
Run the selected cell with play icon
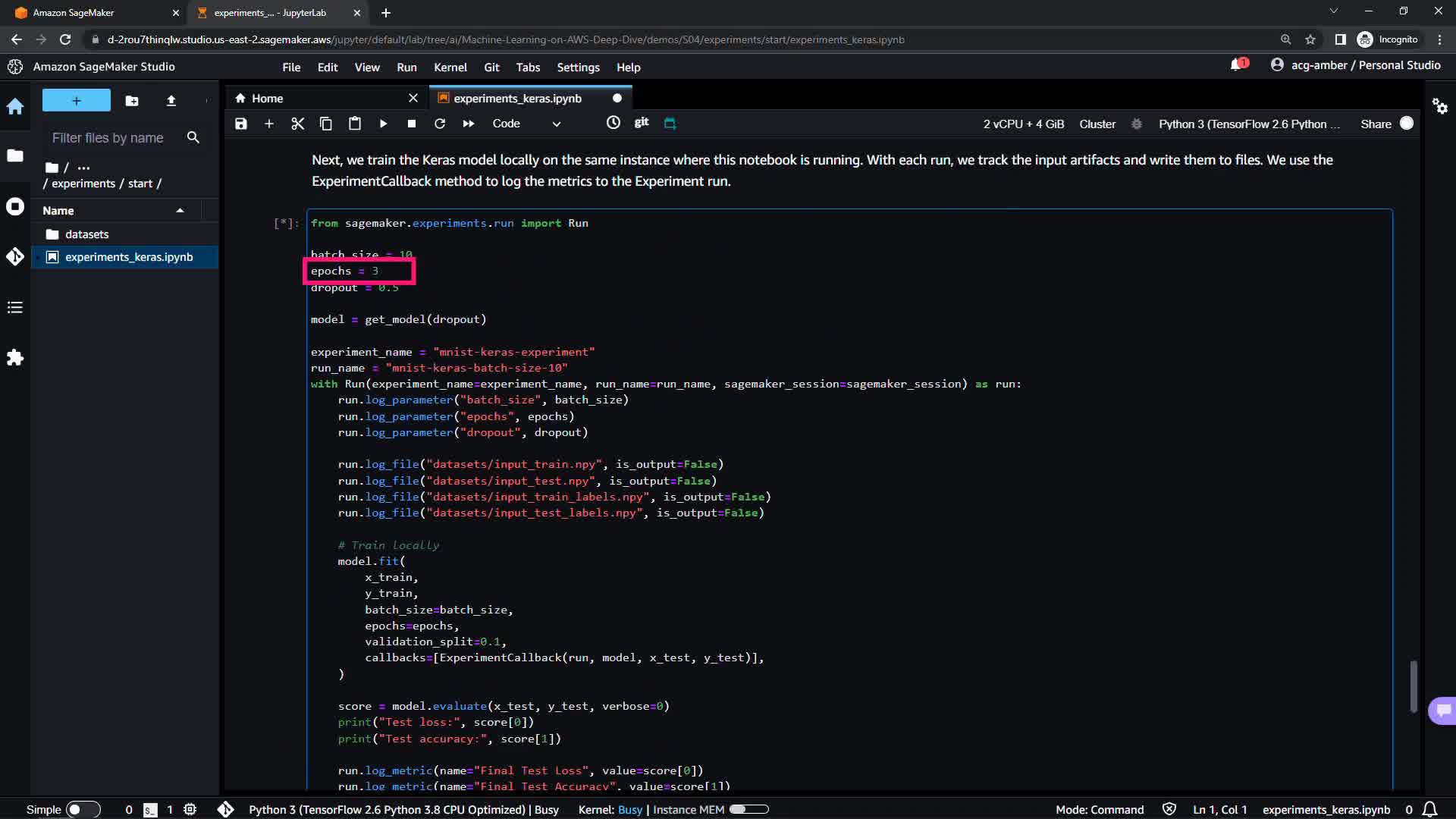[383, 124]
